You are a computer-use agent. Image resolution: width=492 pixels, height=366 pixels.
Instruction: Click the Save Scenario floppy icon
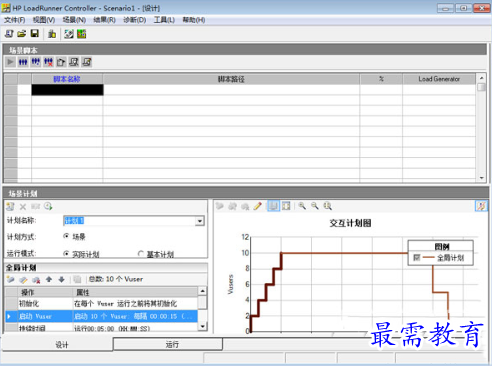(x=35, y=34)
